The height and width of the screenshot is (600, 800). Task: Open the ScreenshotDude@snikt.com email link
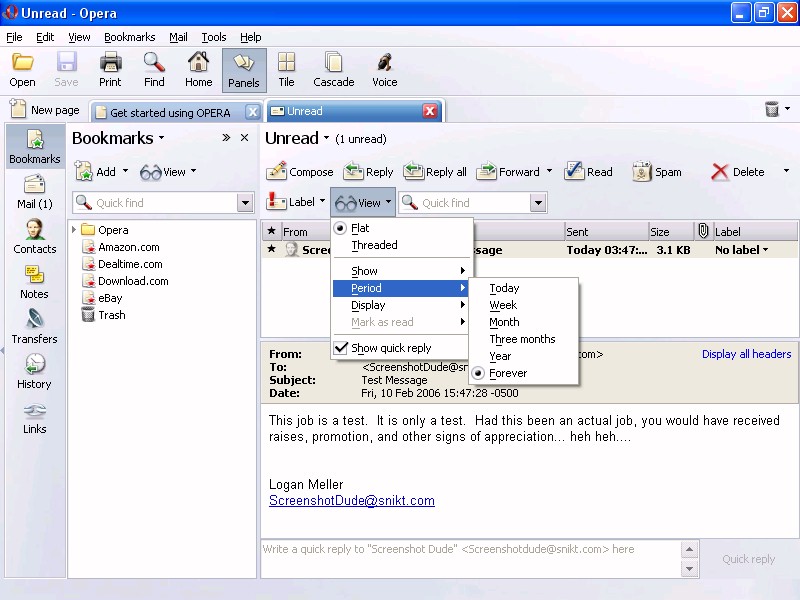(x=351, y=501)
